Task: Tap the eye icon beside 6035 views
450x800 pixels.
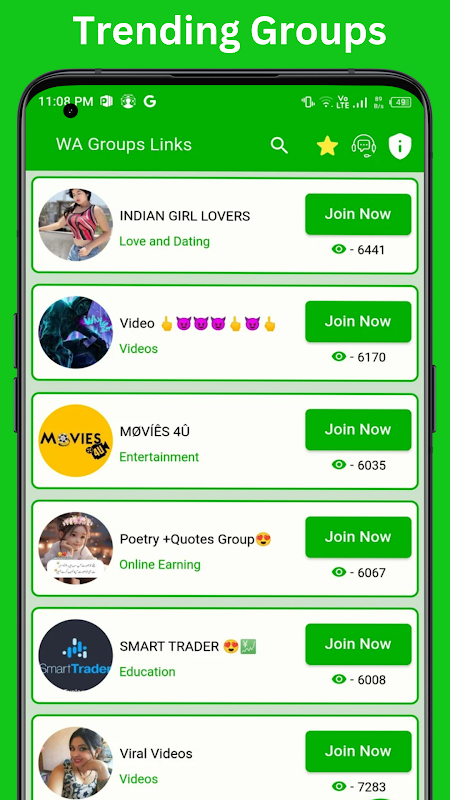Action: pyautogui.click(x=339, y=464)
